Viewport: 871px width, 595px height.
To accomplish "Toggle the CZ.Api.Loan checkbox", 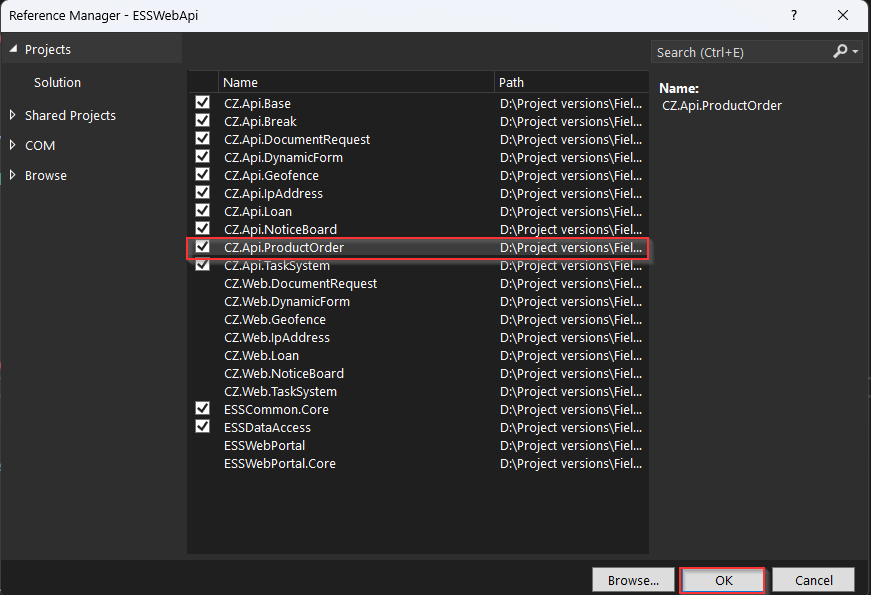I will click(x=203, y=211).
